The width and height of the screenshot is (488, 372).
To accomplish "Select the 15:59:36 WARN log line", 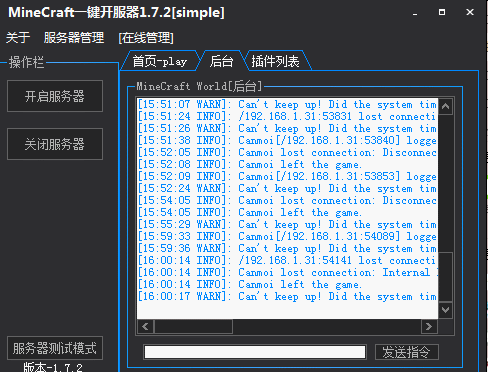I will click(x=287, y=248).
